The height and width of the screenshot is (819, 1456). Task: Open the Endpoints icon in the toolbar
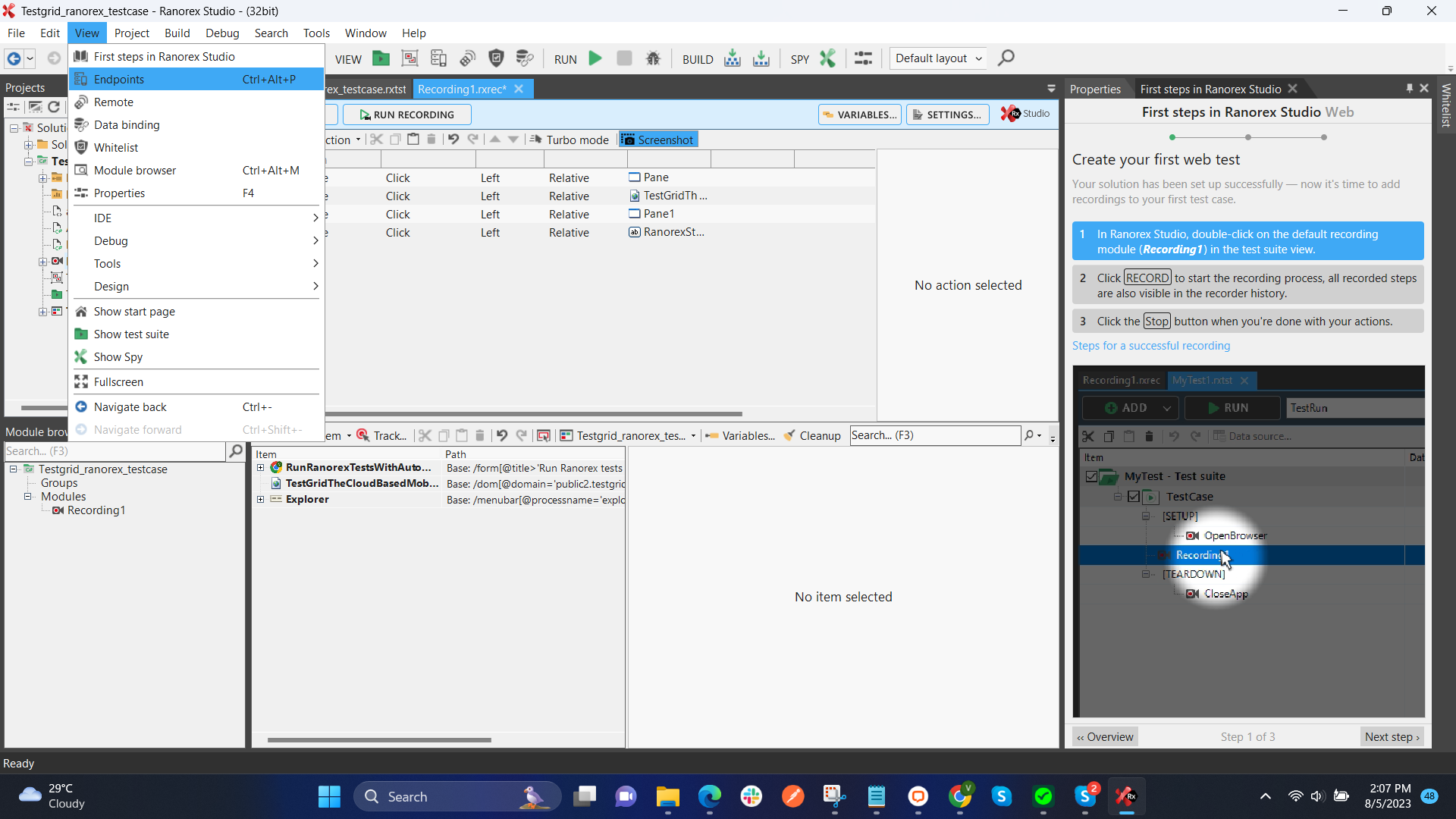point(438,58)
